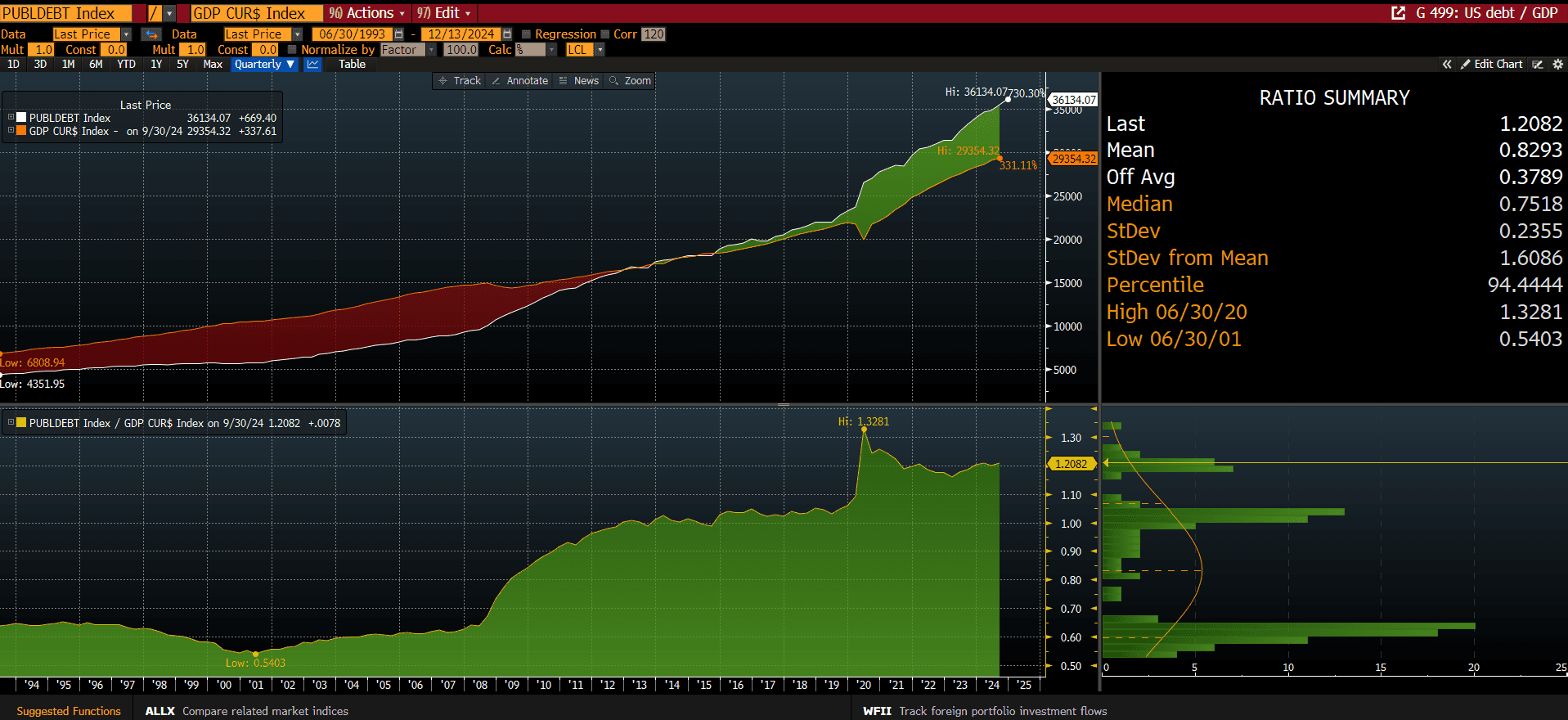Click the Corr period field showing 120
Viewport: 1568px width, 720px height.
coord(654,34)
